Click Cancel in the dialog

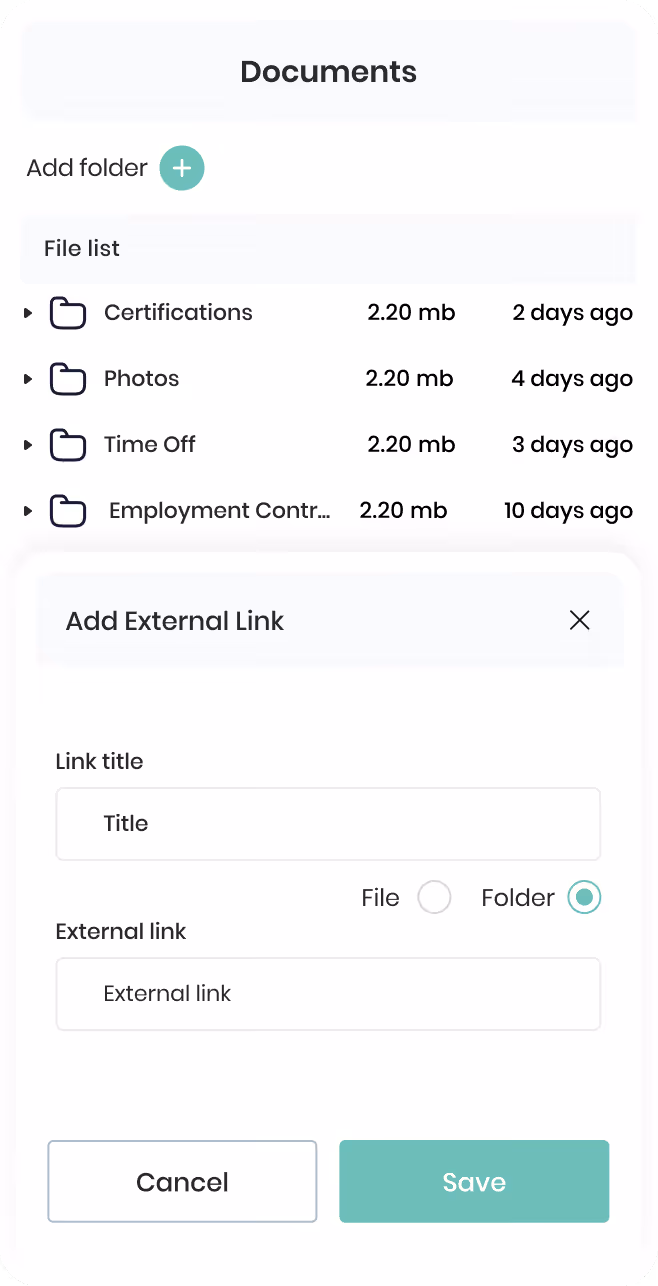[x=182, y=1181]
